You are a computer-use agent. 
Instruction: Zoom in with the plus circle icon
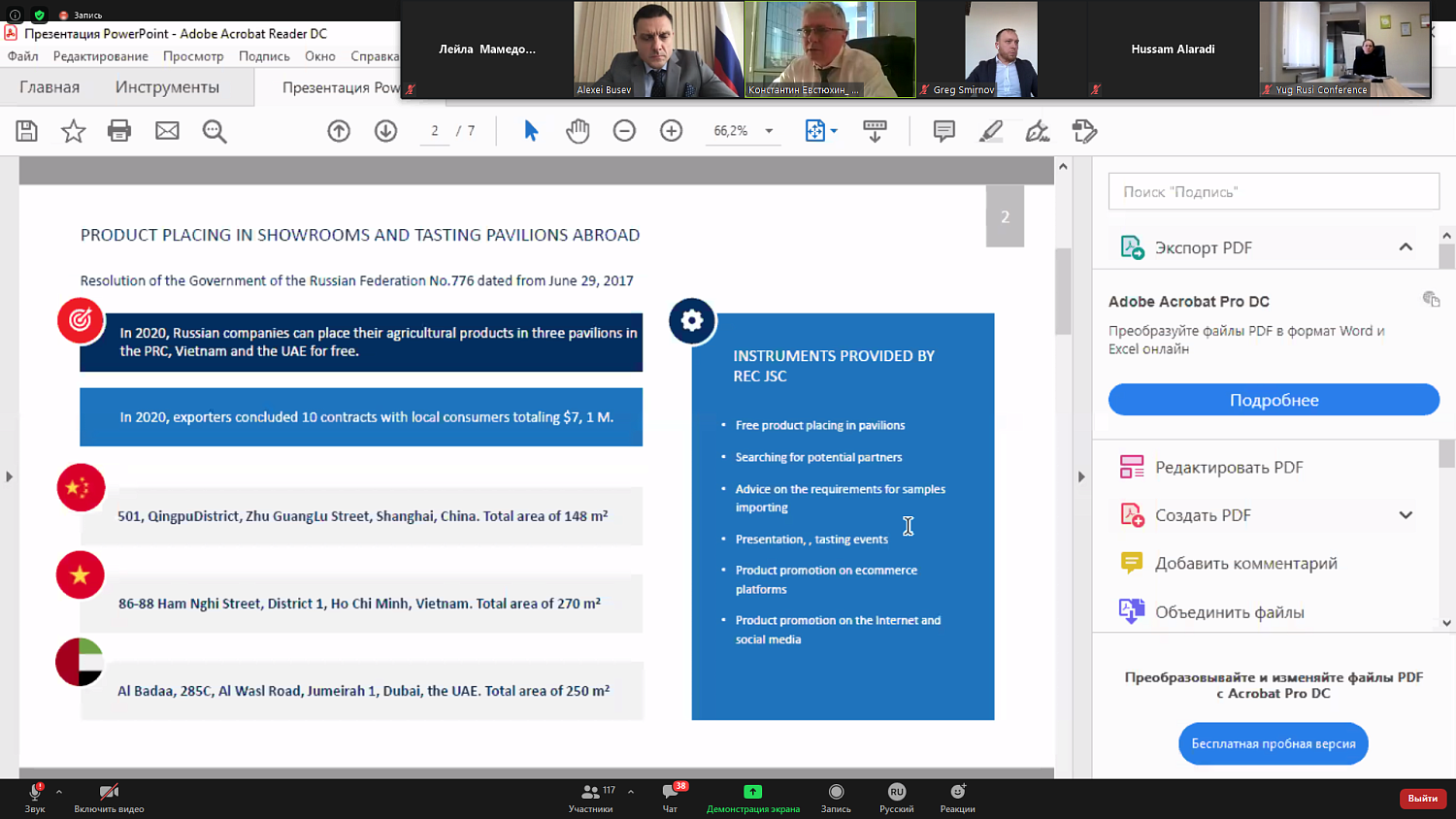tap(671, 131)
